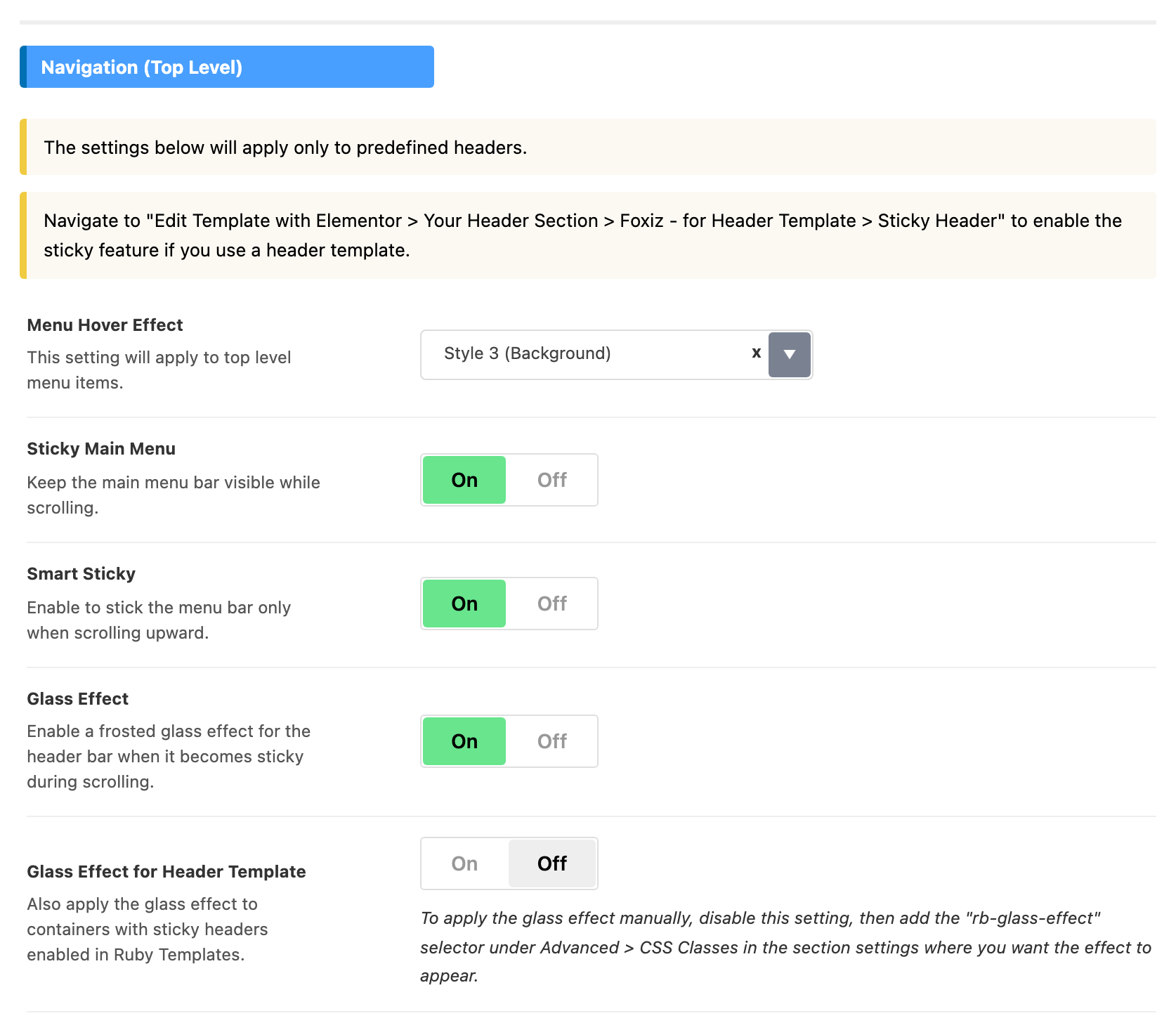Switch Glass Effect for Header Template On
The image size is (1176, 1030).
click(464, 863)
